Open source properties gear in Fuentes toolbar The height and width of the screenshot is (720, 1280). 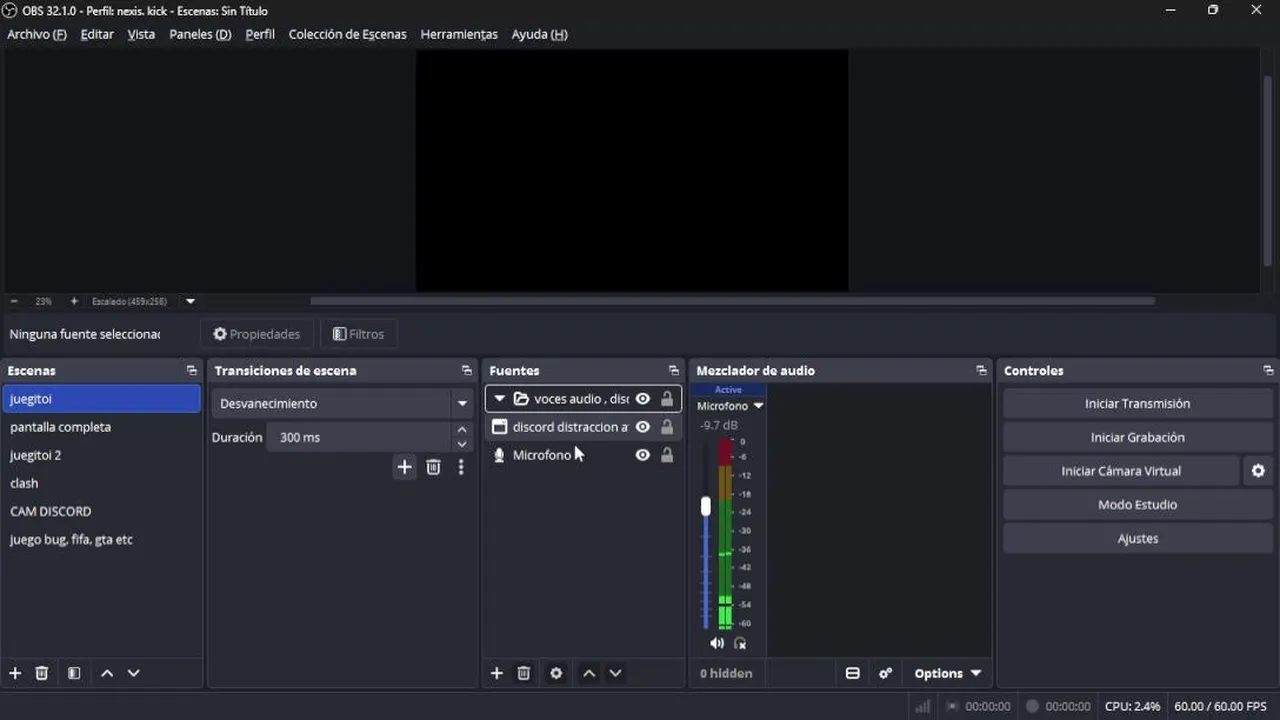pos(557,673)
